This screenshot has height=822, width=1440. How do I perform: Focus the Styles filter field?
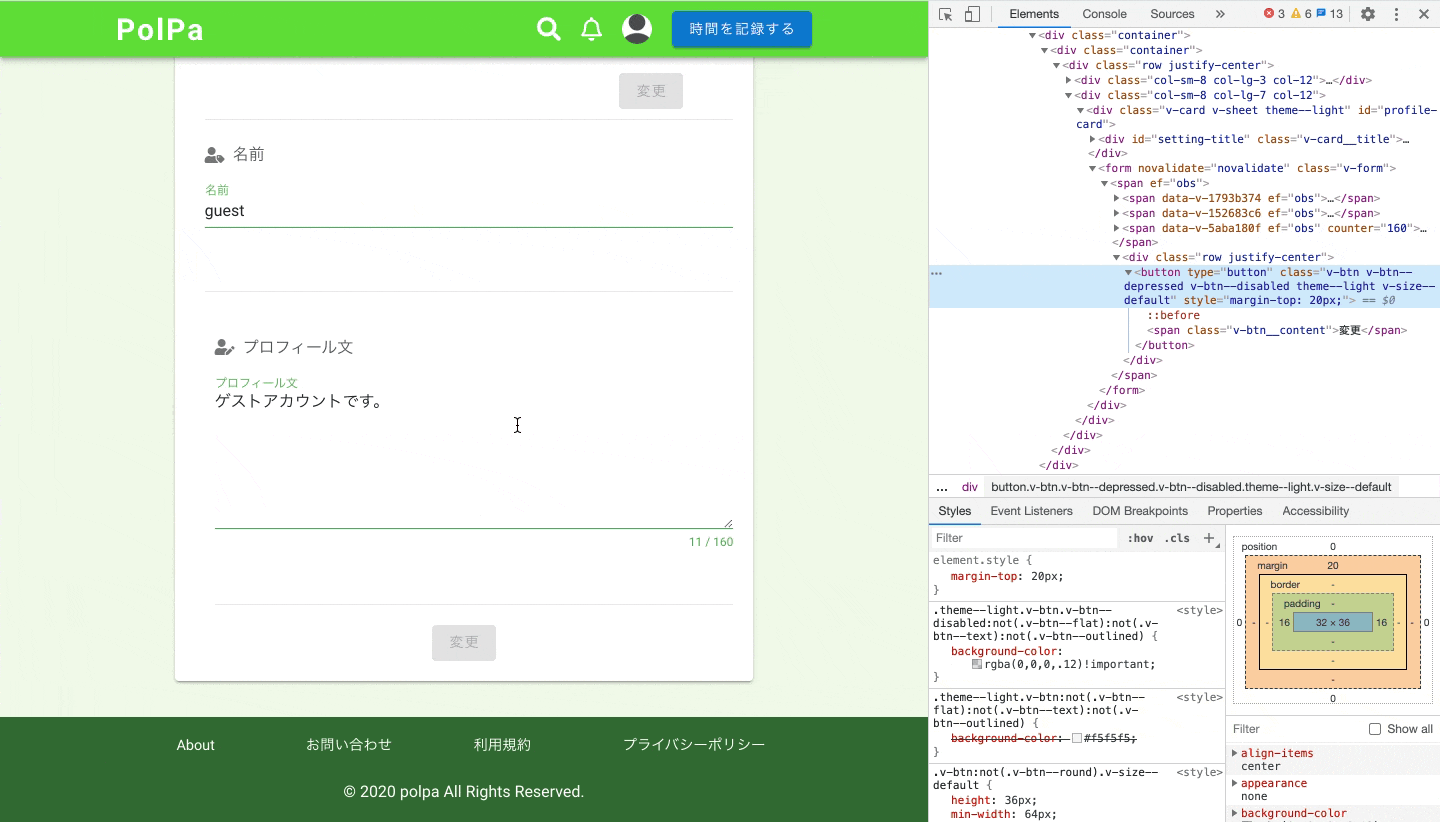coord(1024,538)
